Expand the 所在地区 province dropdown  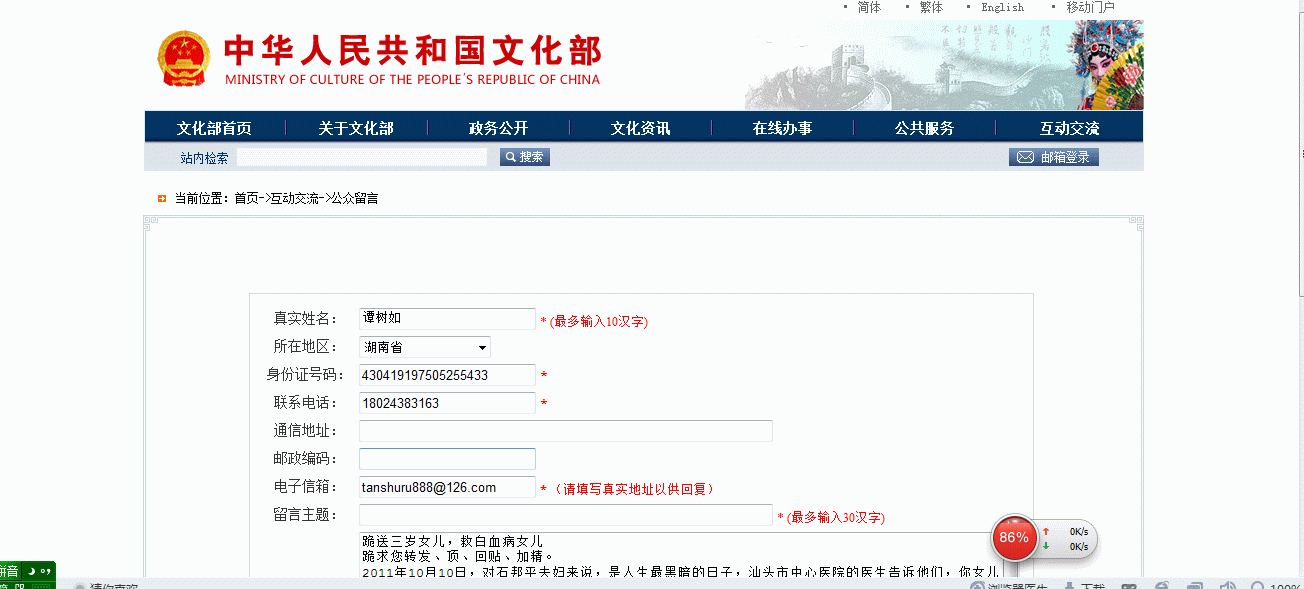pyautogui.click(x=425, y=347)
